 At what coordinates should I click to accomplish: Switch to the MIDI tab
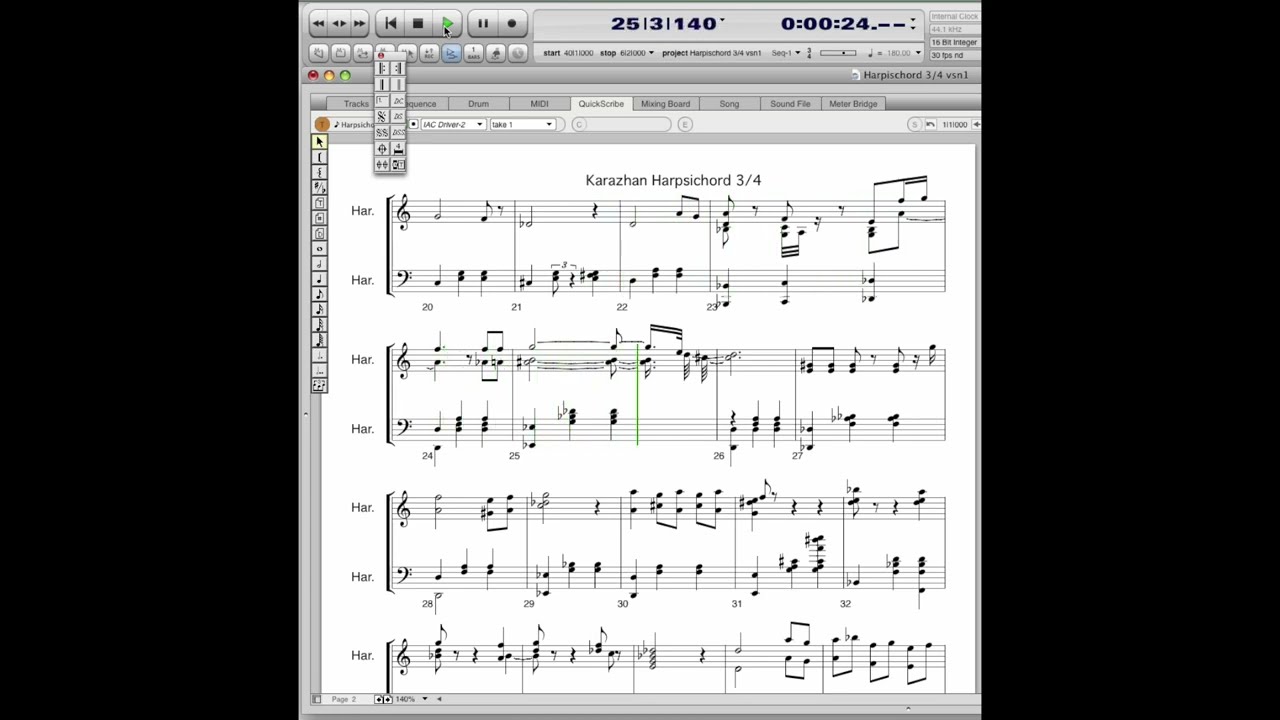point(539,104)
